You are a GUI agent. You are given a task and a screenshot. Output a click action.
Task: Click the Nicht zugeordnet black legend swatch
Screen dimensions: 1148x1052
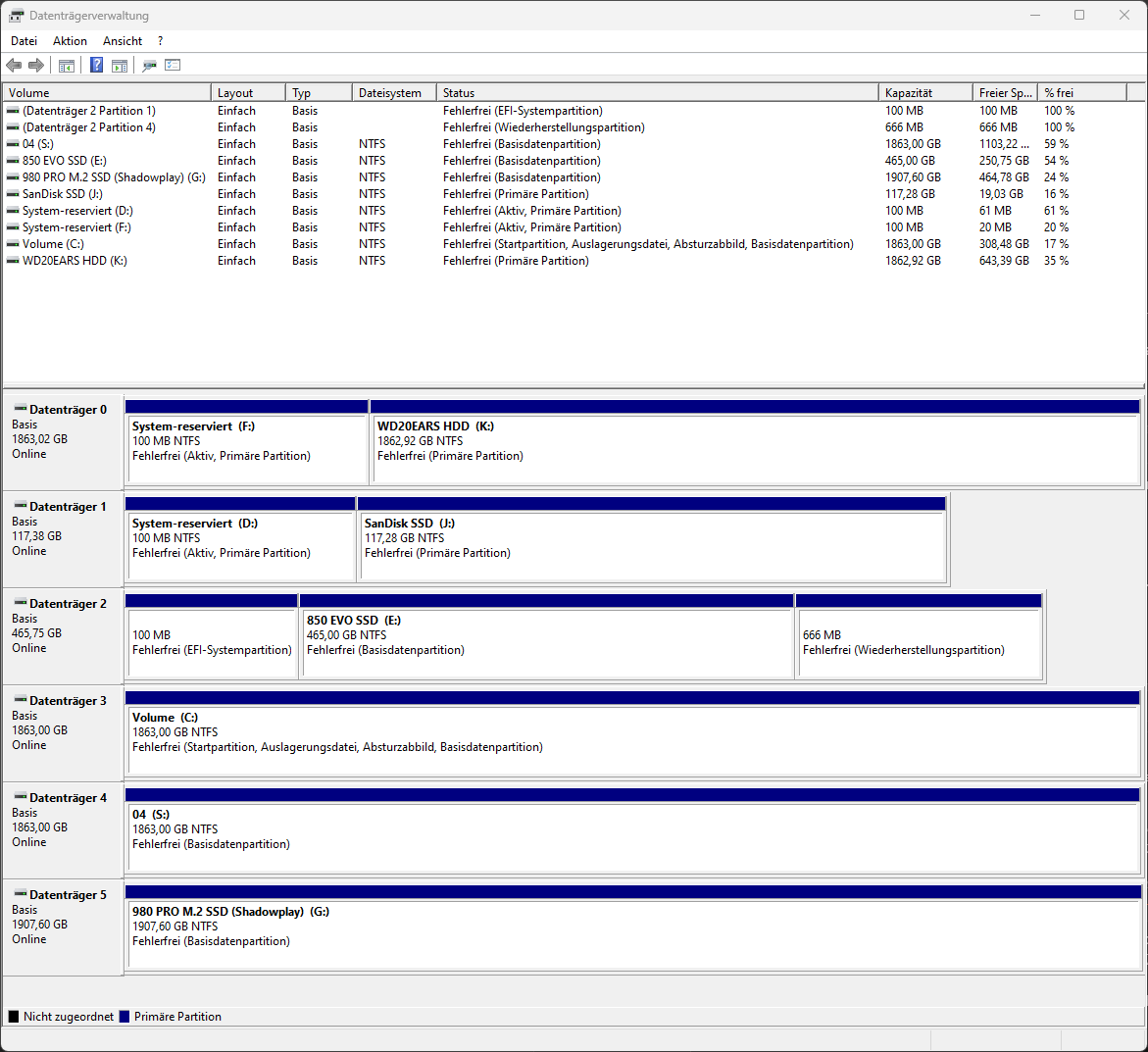[13, 1016]
